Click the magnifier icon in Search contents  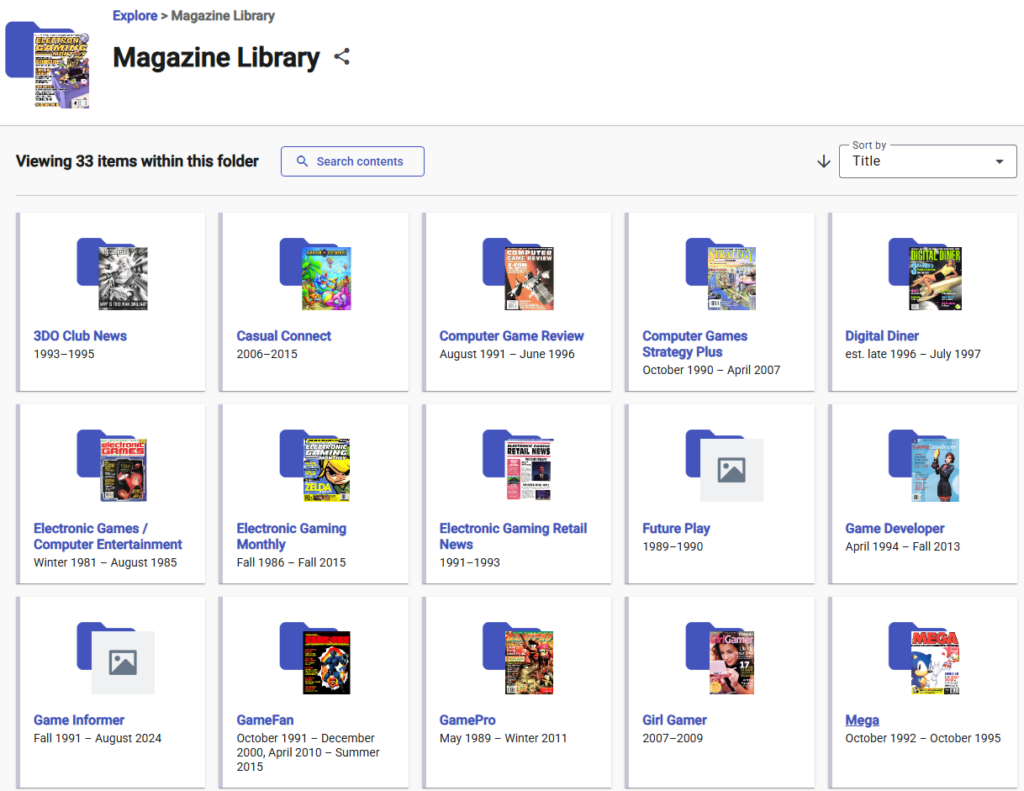coord(301,161)
